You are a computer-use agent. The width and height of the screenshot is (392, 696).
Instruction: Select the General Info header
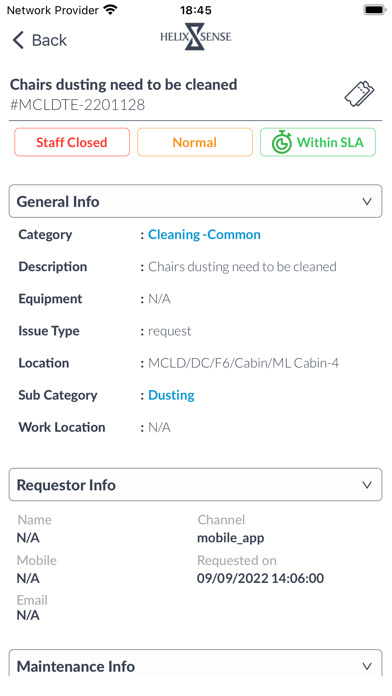tap(195, 202)
